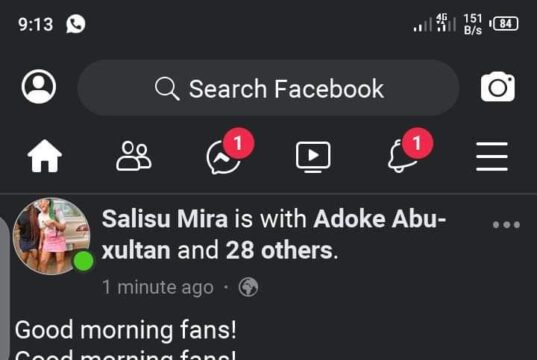The width and height of the screenshot is (537, 360).
Task: Open Salisu Mira's profile picture
Action: coord(52,236)
